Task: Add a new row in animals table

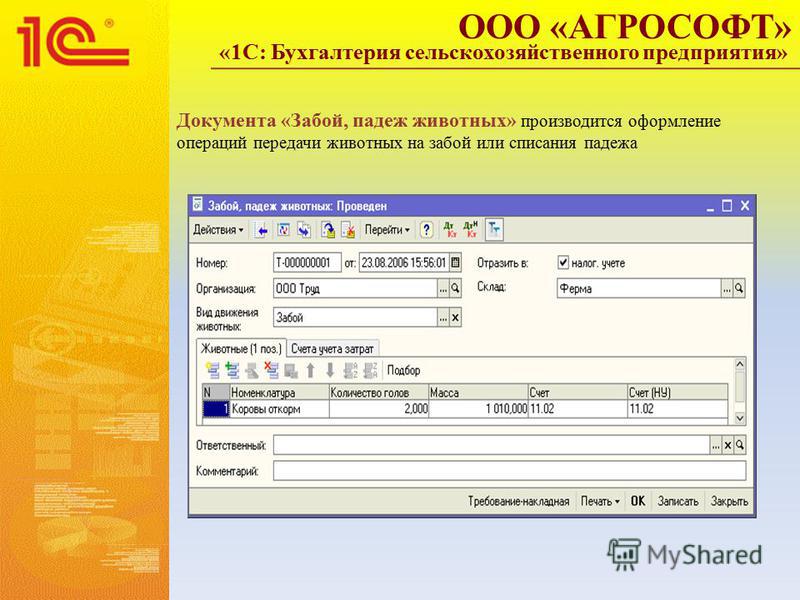Action: coord(213,370)
